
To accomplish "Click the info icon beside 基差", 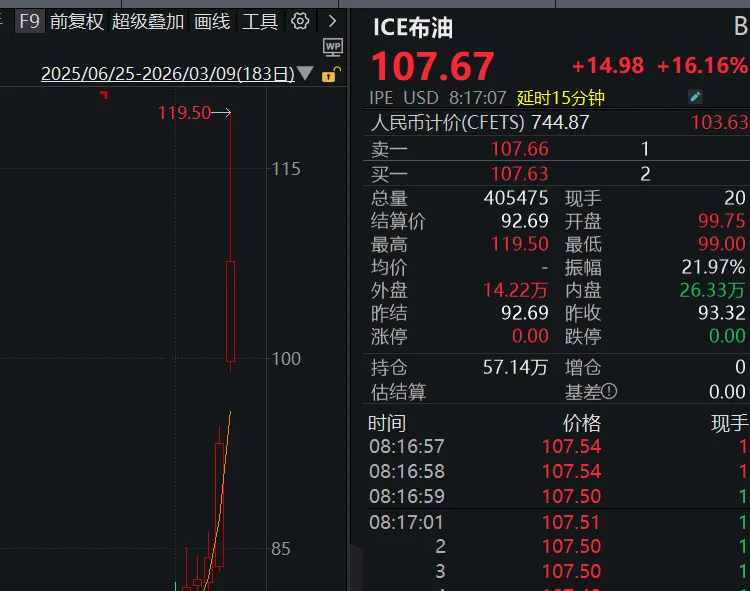I will pyautogui.click(x=609, y=392).
